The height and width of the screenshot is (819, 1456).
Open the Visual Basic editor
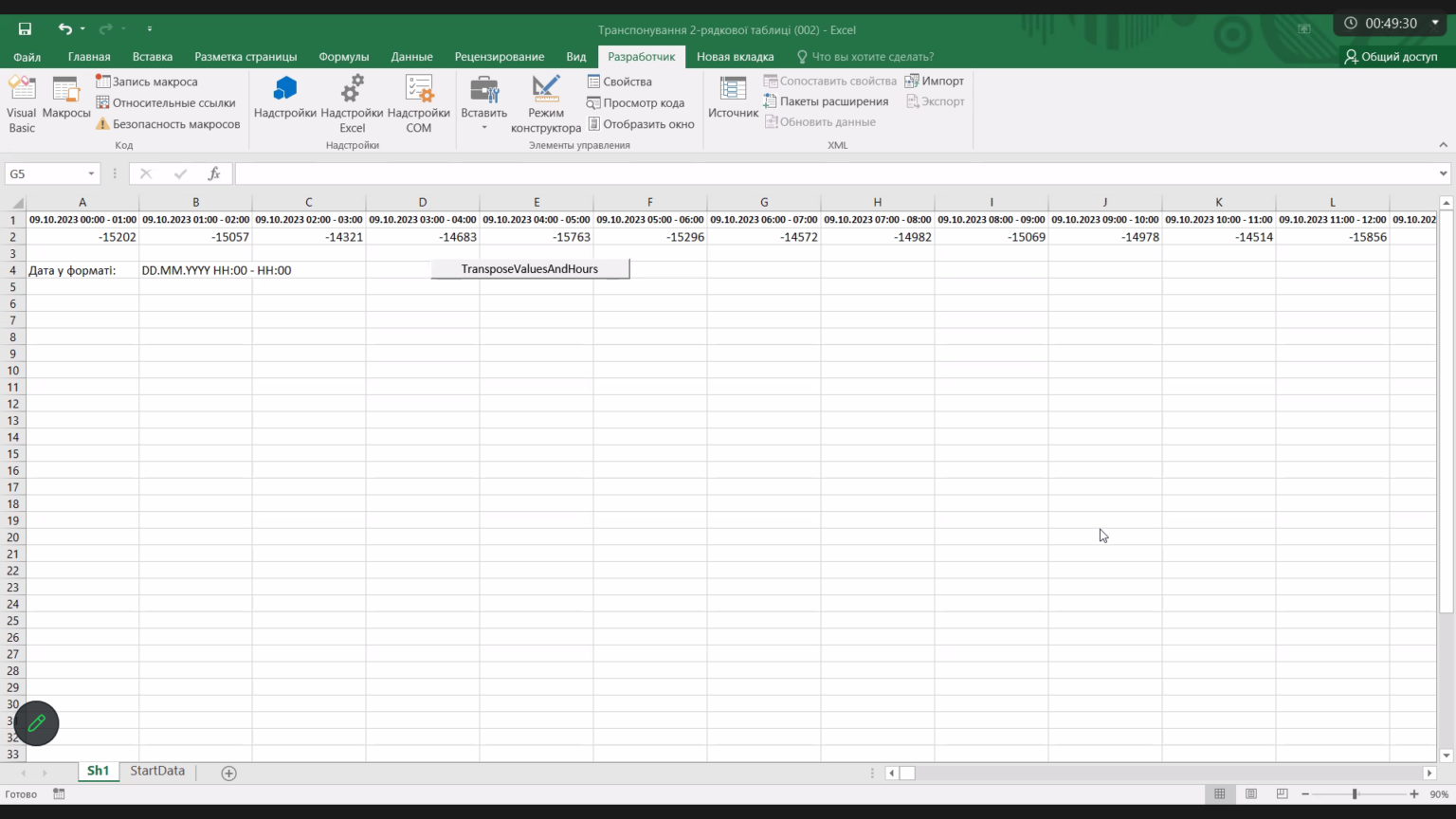tap(21, 104)
